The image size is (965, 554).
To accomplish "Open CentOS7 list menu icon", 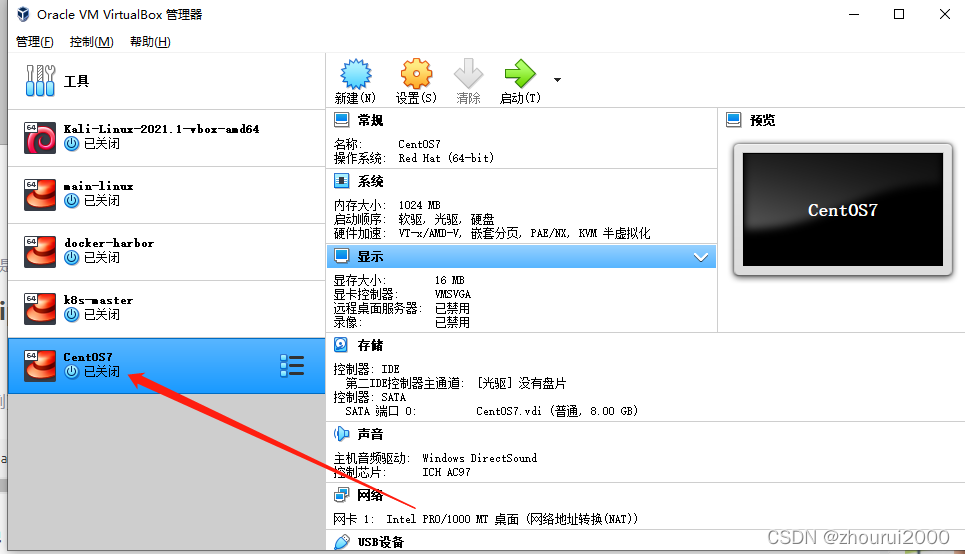I will (x=292, y=366).
